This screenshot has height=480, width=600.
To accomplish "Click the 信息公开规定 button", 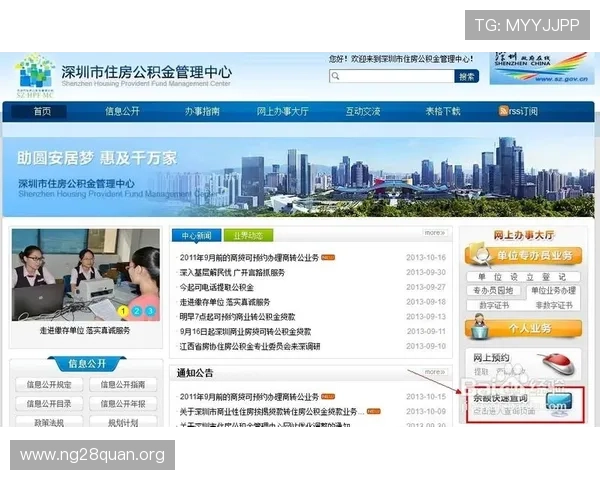I will (49, 385).
